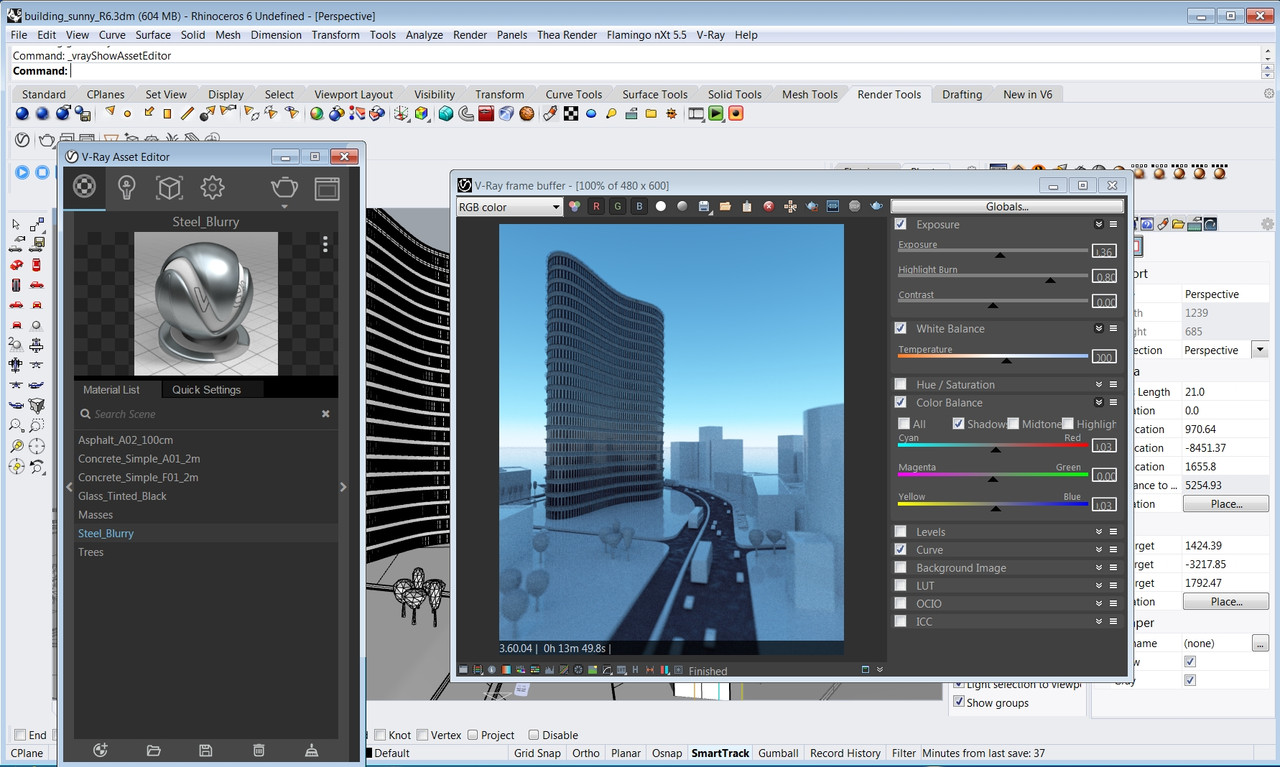Switch to Drafting toolbar tab
The height and width of the screenshot is (767, 1280).
point(962,94)
